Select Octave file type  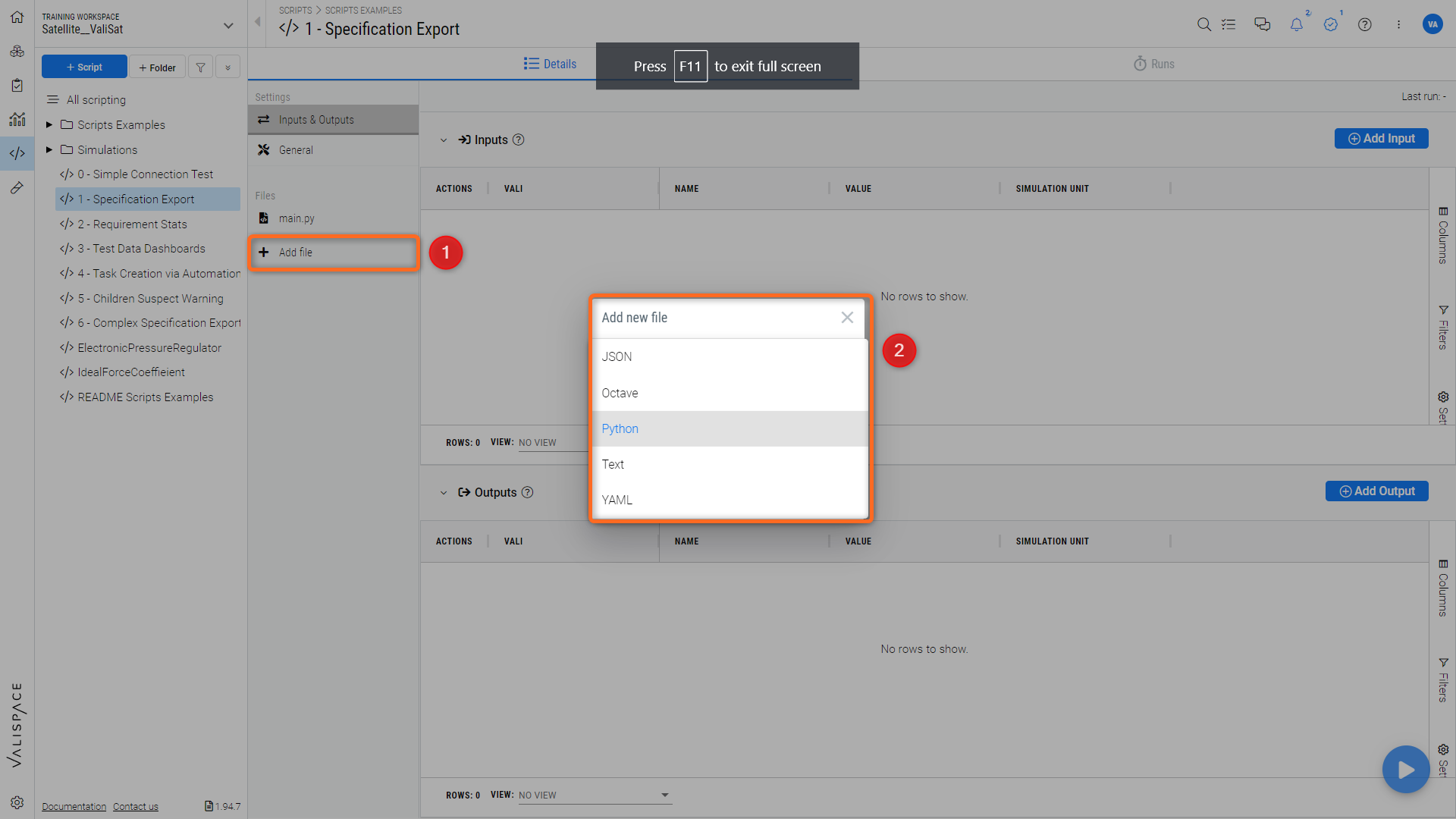[x=730, y=393]
